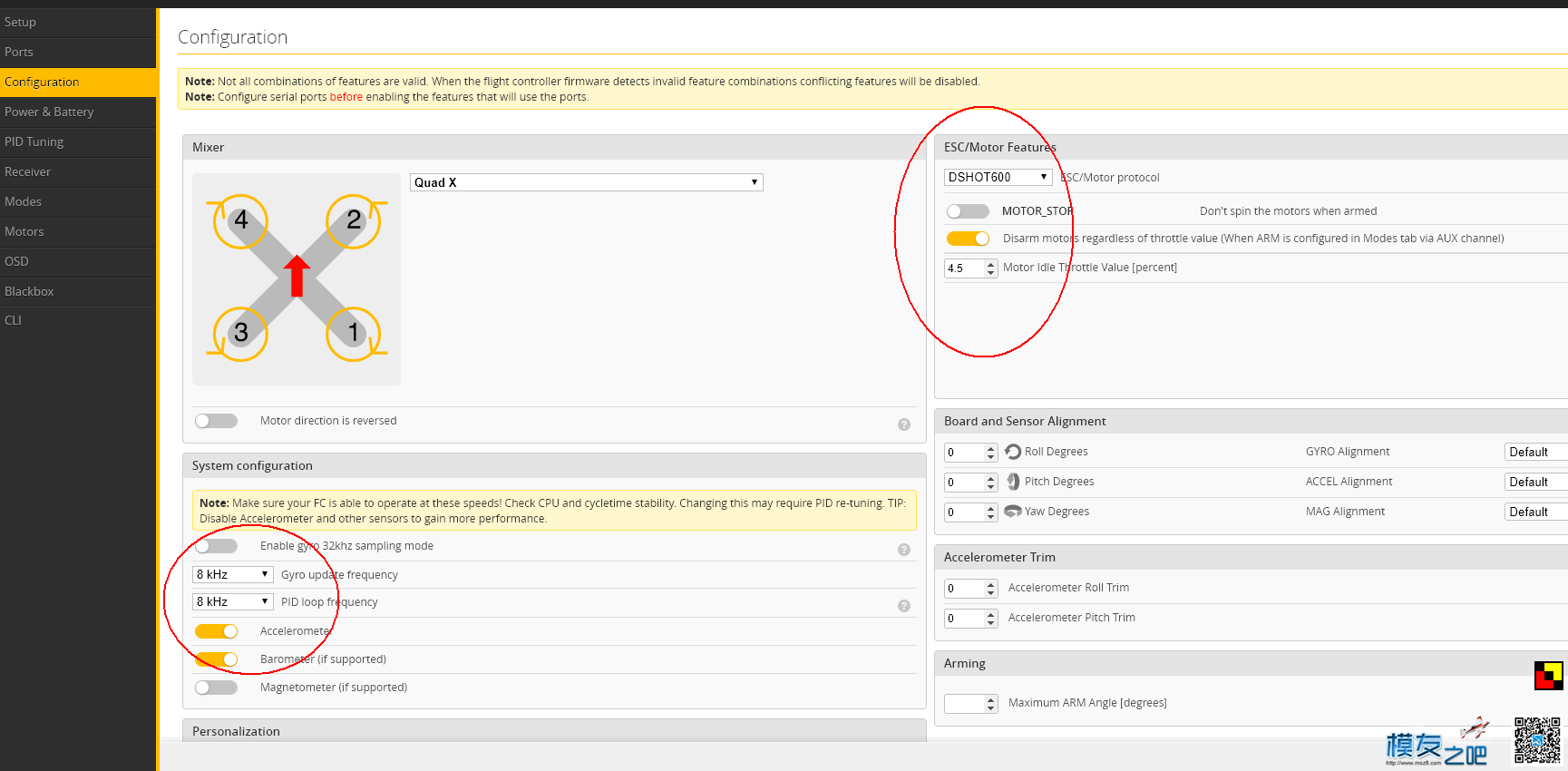Adjust Accelerometer Roll Trim stepper

[x=990, y=589]
